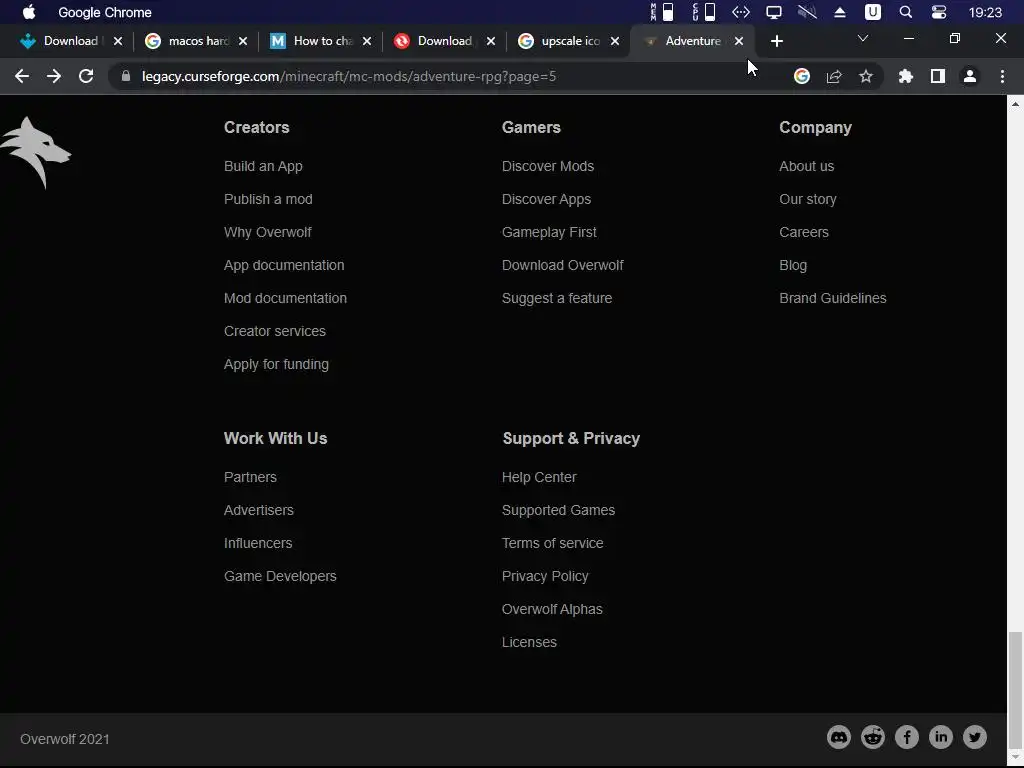The width and height of the screenshot is (1024, 768).
Task: Open the Reddit social icon
Action: pos(872,737)
